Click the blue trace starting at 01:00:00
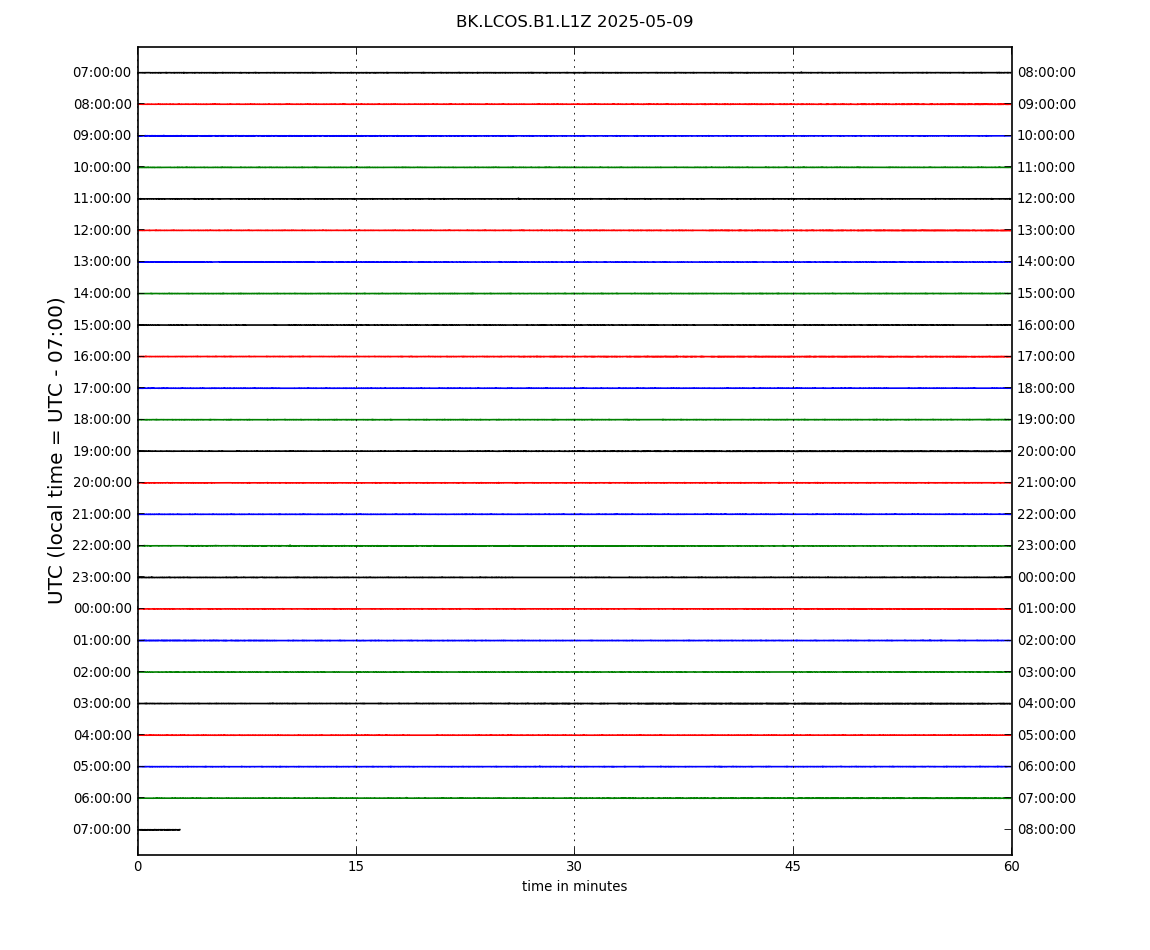 coord(574,640)
